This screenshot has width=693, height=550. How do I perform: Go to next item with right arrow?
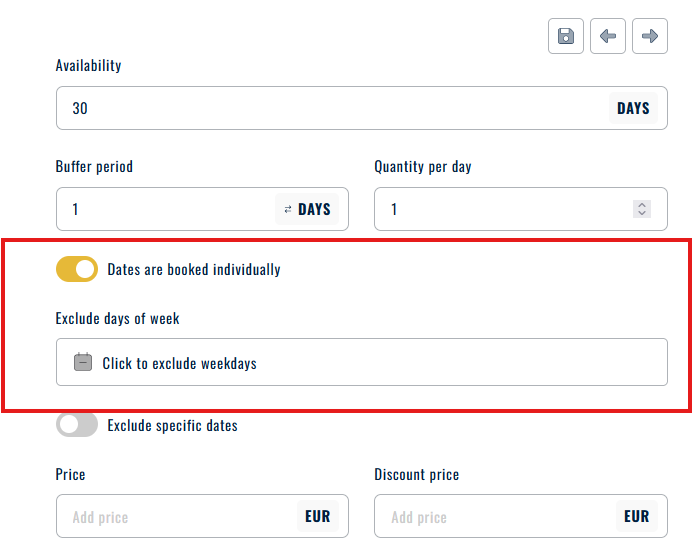650,37
